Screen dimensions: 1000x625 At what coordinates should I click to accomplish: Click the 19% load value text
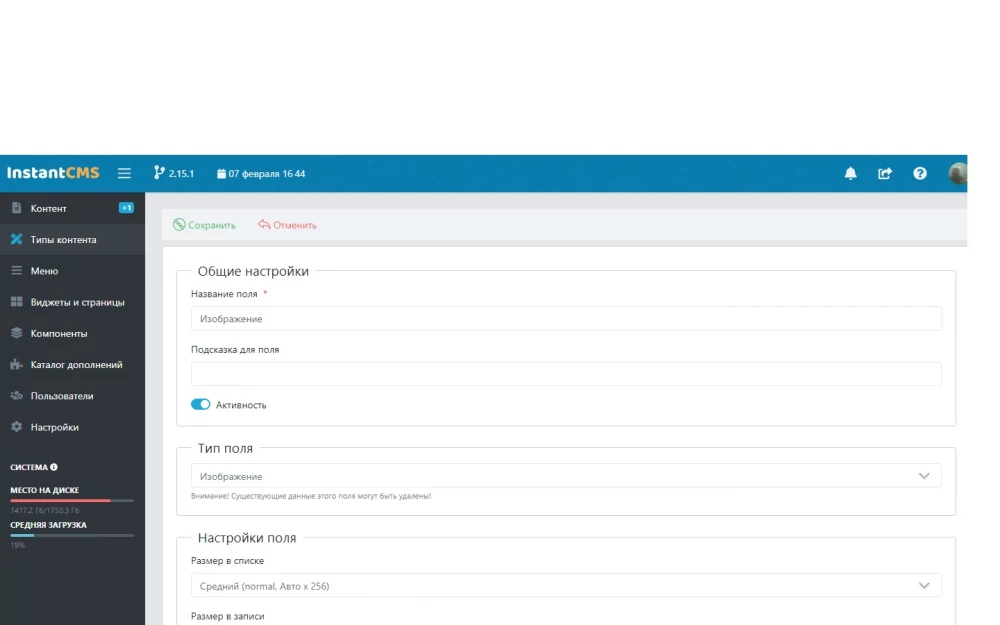click(17, 545)
